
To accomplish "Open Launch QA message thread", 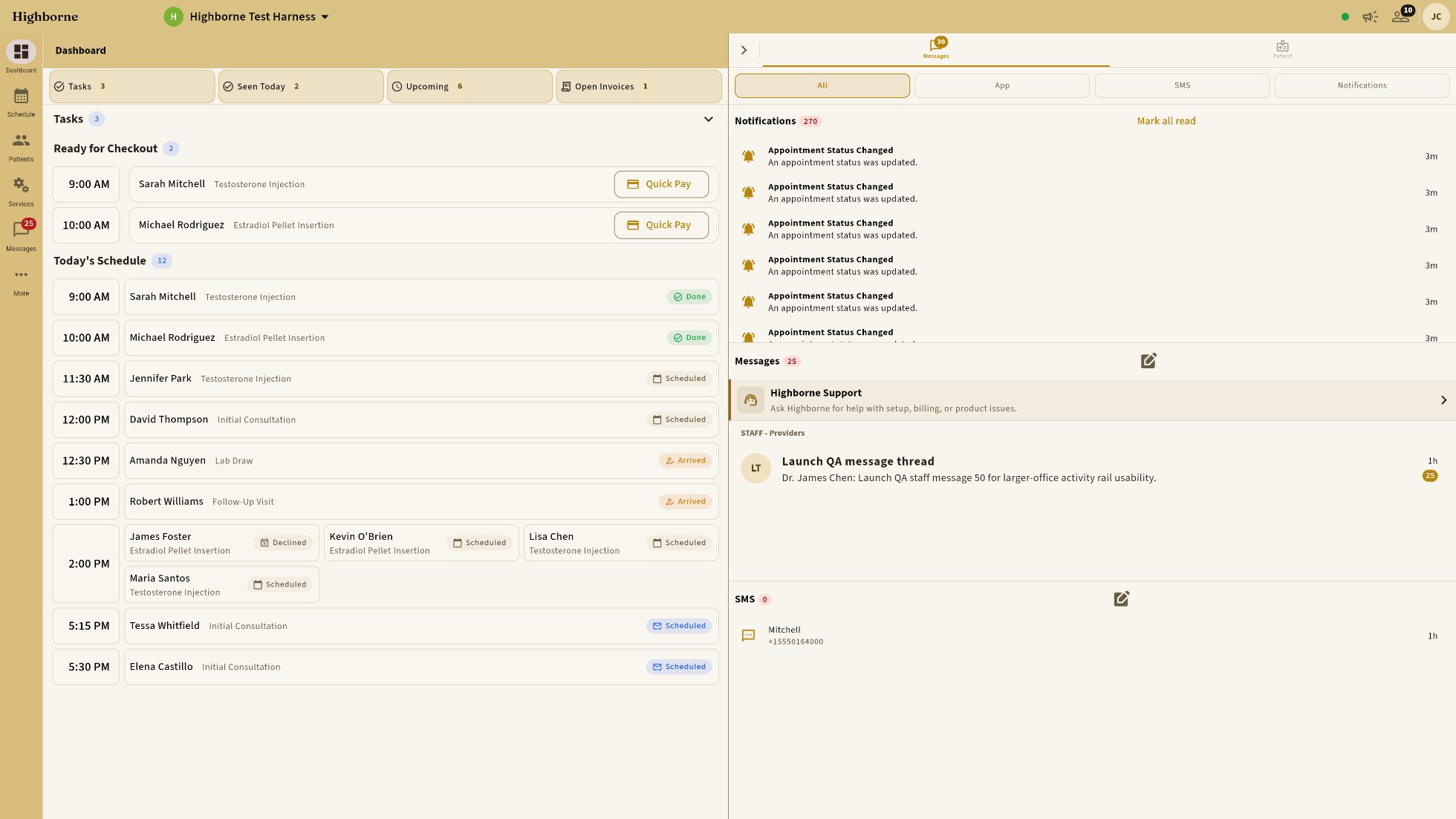I will click(x=1092, y=469).
